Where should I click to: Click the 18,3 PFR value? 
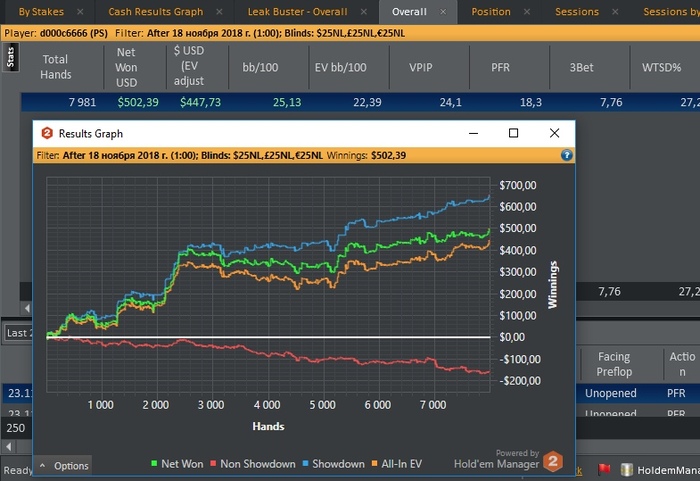[x=531, y=102]
